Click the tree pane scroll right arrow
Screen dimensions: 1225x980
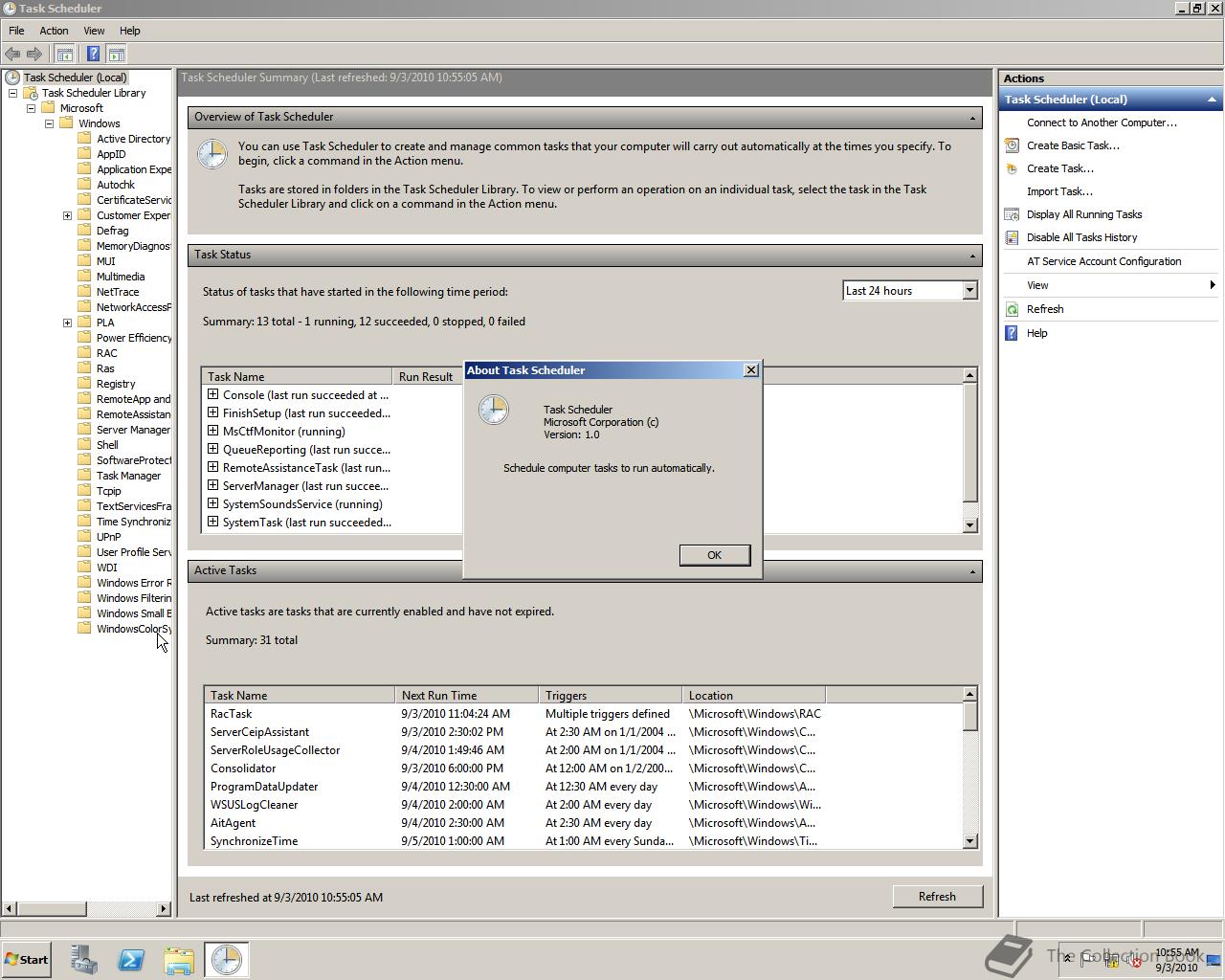164,908
